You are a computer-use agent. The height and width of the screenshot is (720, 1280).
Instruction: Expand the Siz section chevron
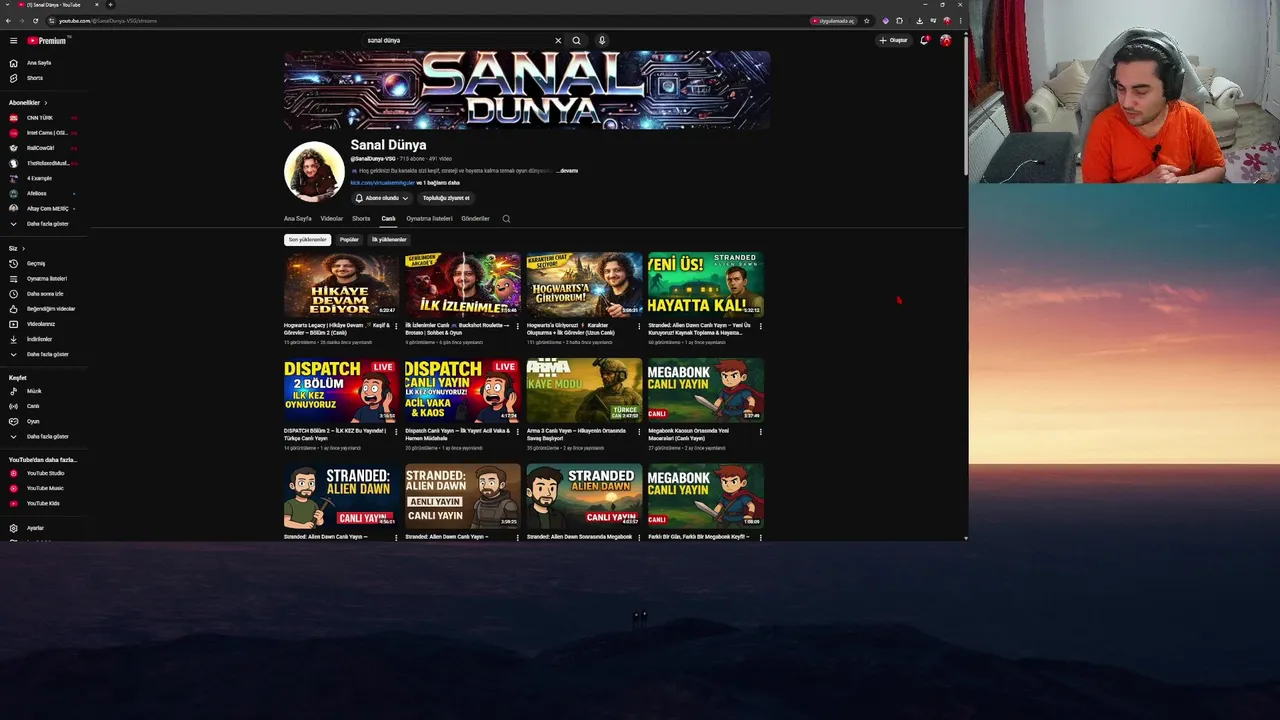pyautogui.click(x=23, y=248)
